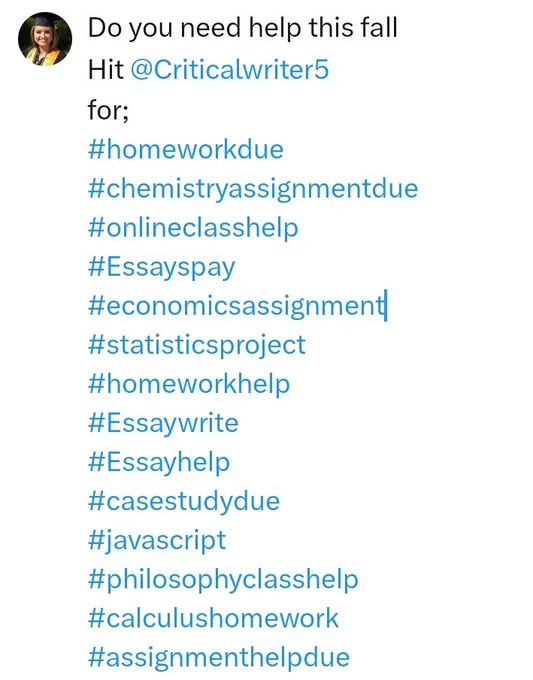Open the @Criticalwriter5 mention
The image size is (533, 680).
(229, 69)
